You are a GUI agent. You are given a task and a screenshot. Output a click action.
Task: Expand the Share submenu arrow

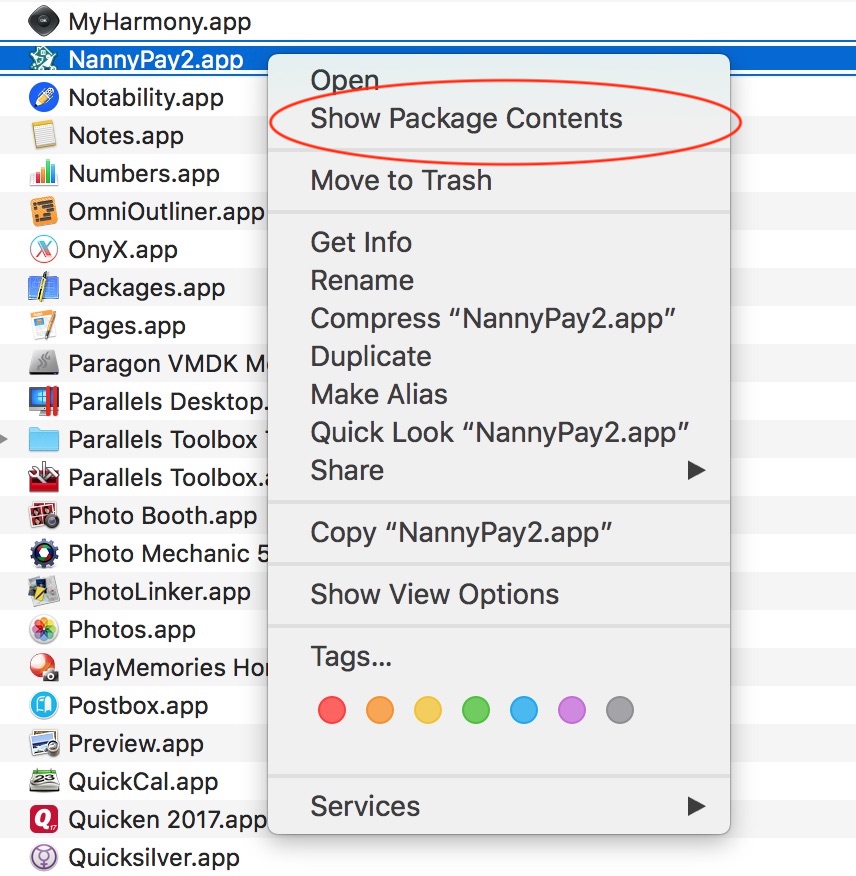[x=696, y=470]
